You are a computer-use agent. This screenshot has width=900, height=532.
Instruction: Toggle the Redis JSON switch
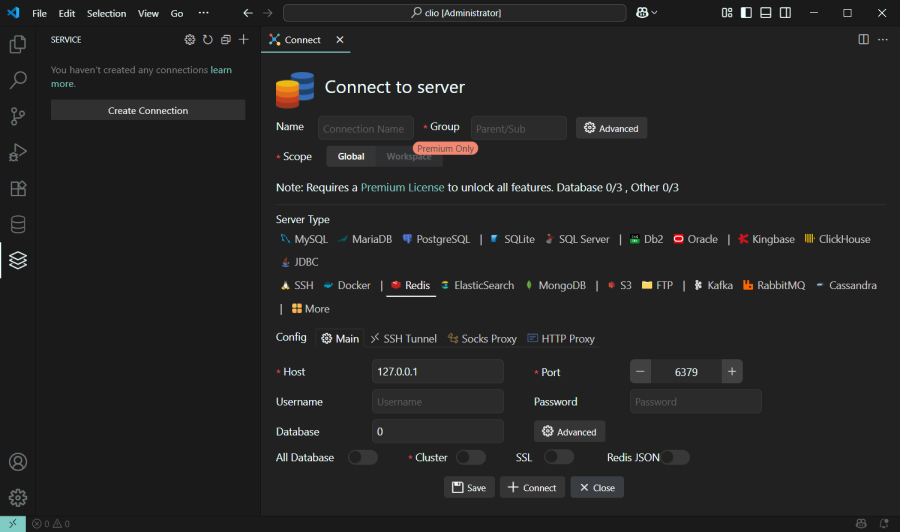tap(675, 457)
